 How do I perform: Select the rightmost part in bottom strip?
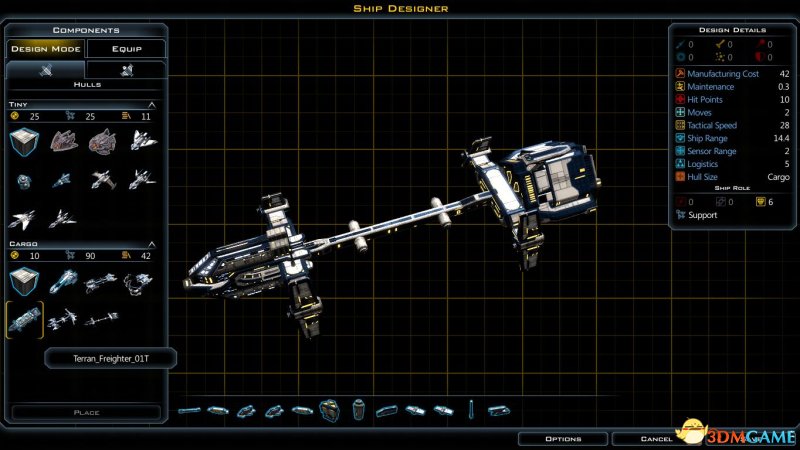pyautogui.click(x=498, y=410)
